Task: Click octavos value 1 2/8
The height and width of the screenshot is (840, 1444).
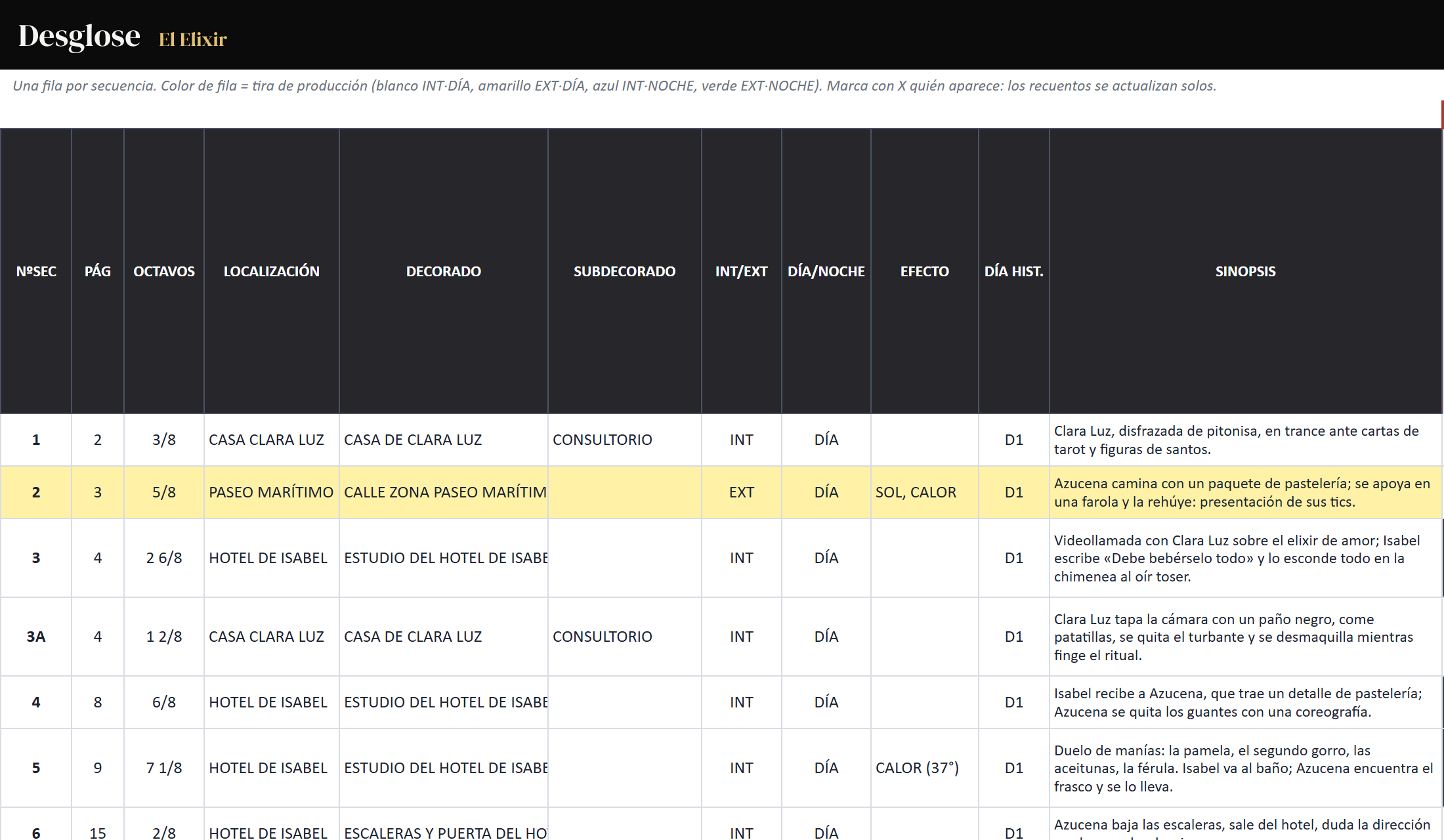Action: tap(164, 637)
